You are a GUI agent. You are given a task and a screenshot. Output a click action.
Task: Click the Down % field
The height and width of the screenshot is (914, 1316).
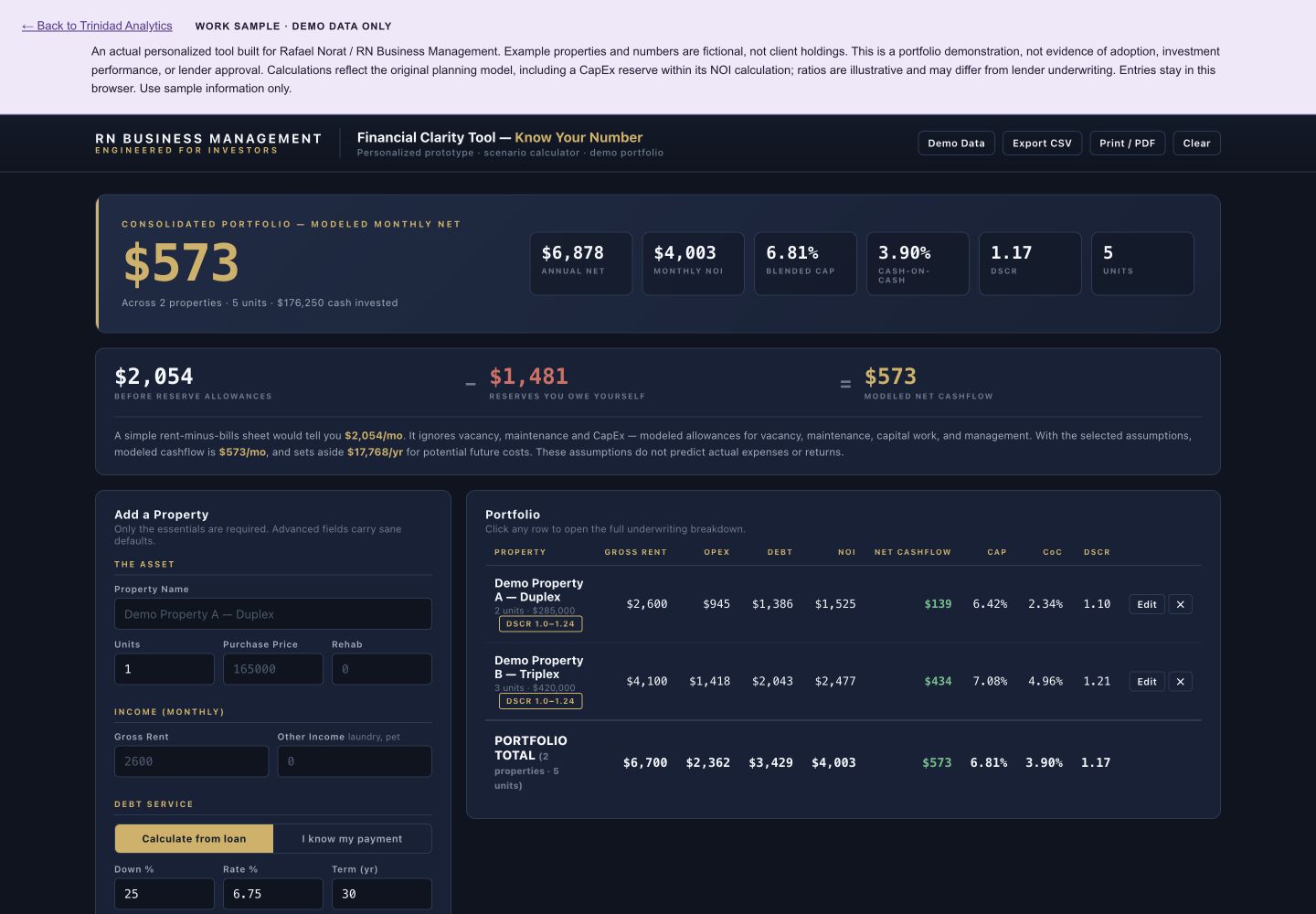[x=164, y=894]
